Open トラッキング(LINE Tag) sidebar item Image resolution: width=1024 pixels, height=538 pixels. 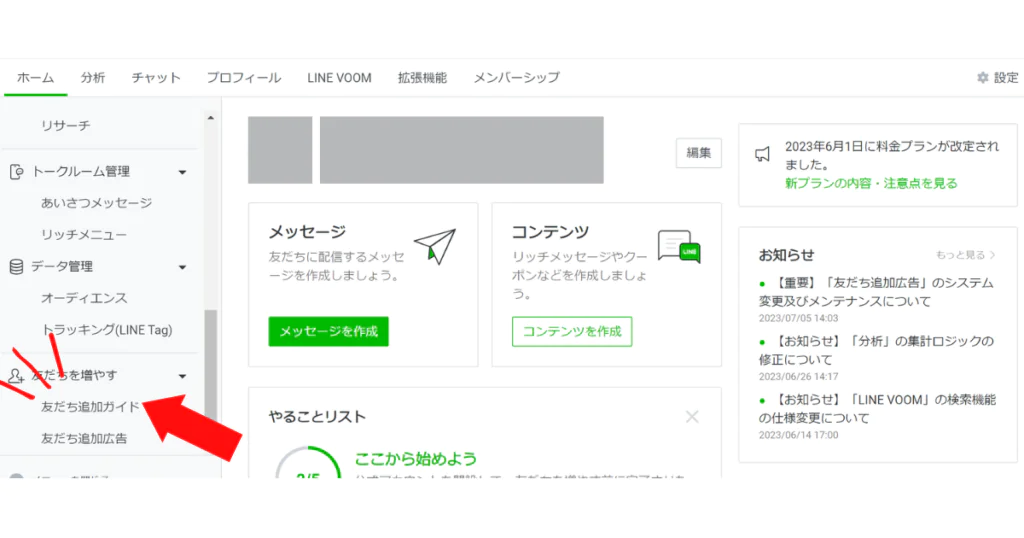coord(106,330)
